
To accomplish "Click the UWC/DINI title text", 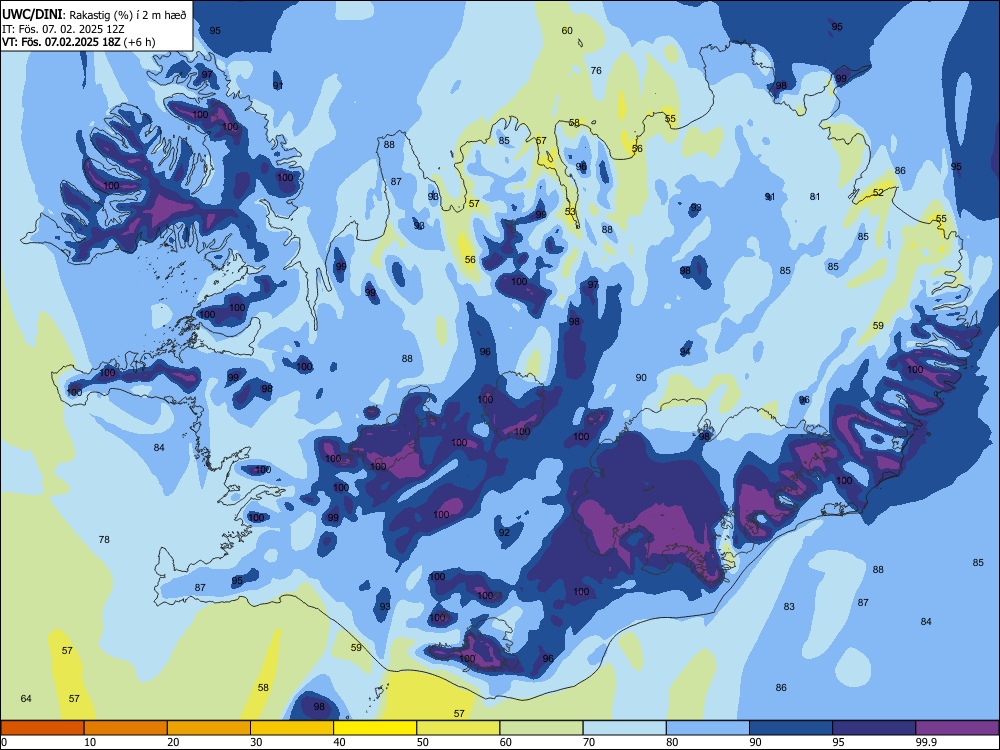I will (x=32, y=13).
